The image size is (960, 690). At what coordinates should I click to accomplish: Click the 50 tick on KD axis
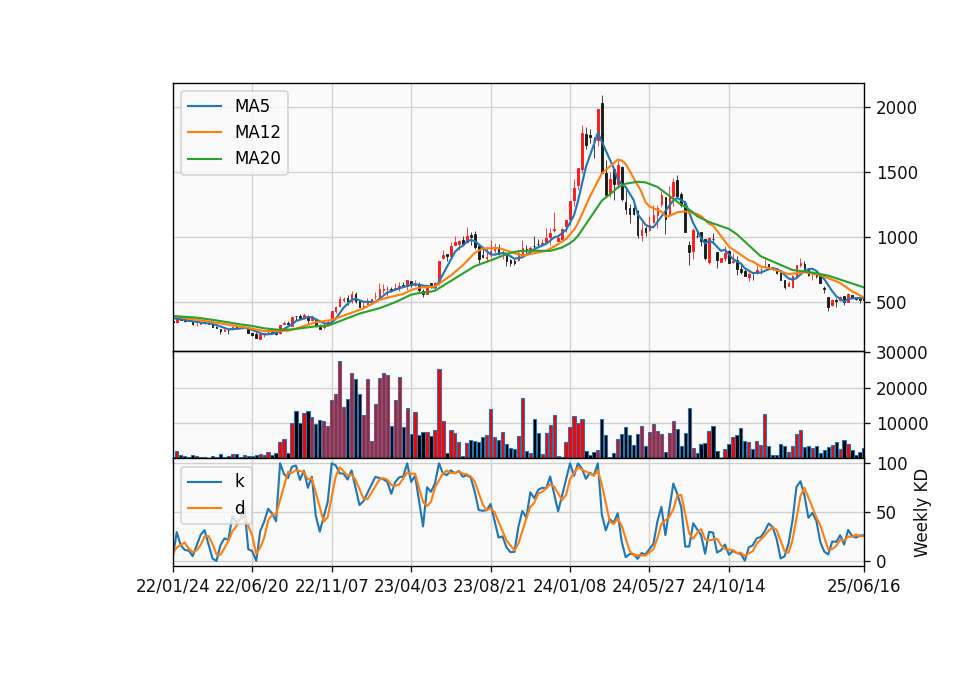point(886,513)
